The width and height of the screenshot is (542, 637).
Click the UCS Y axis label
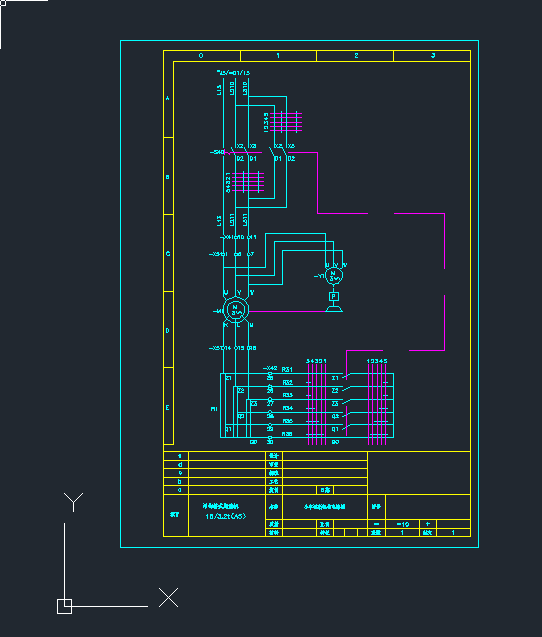click(73, 502)
